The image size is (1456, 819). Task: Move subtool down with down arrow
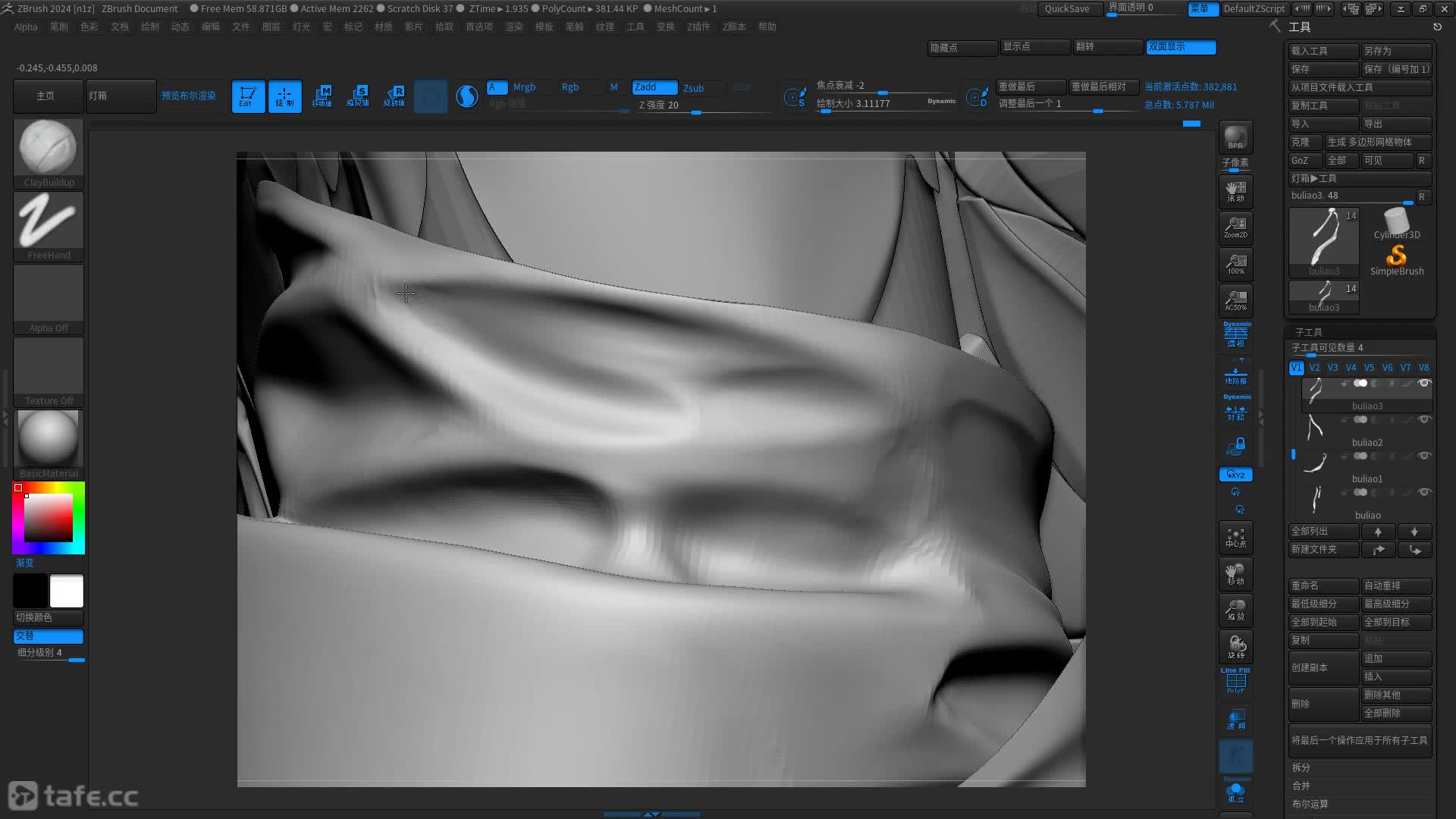tap(1415, 532)
